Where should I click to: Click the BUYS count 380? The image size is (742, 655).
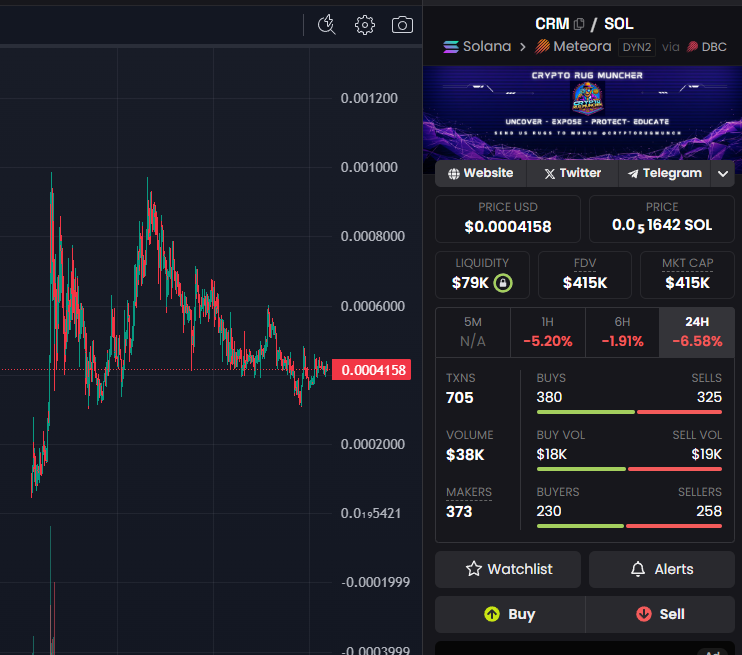tap(549, 397)
